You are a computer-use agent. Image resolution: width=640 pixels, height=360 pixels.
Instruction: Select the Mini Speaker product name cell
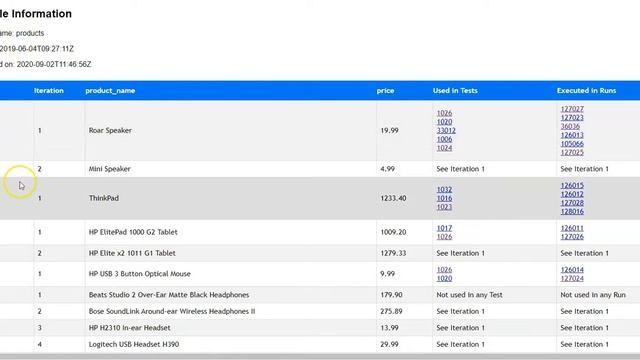(x=230, y=169)
